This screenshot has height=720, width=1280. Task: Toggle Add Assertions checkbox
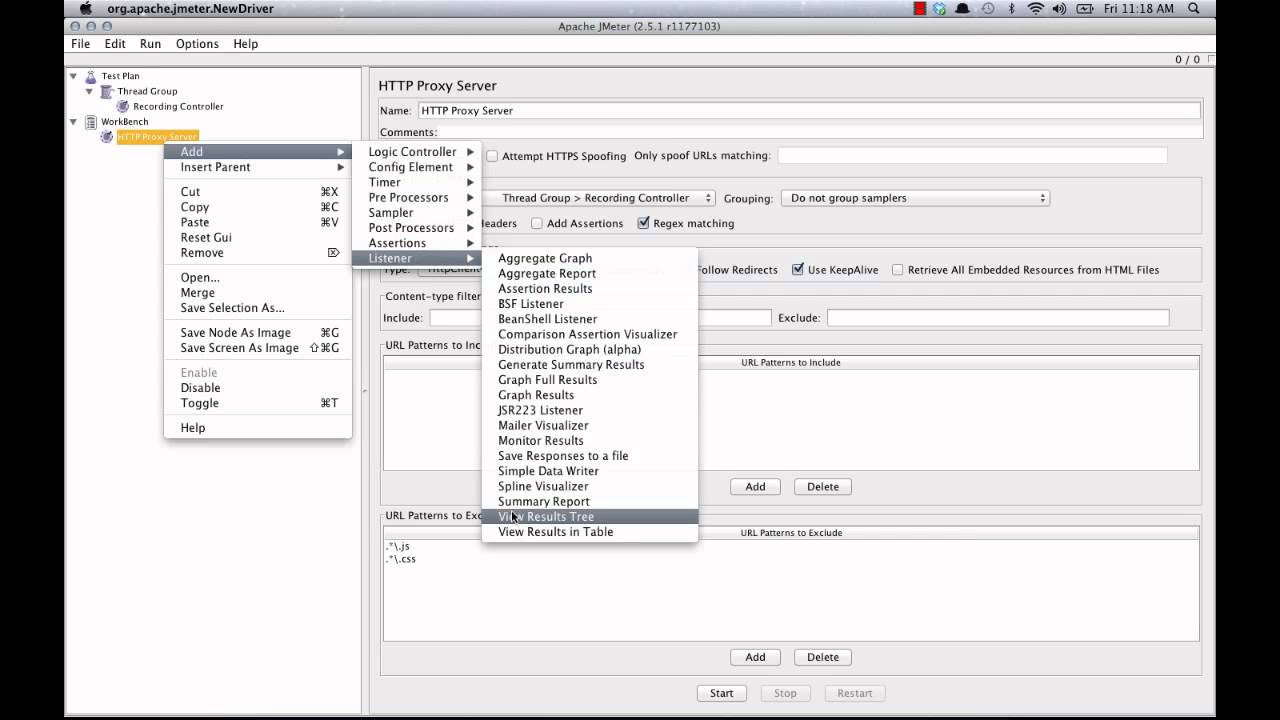537,224
